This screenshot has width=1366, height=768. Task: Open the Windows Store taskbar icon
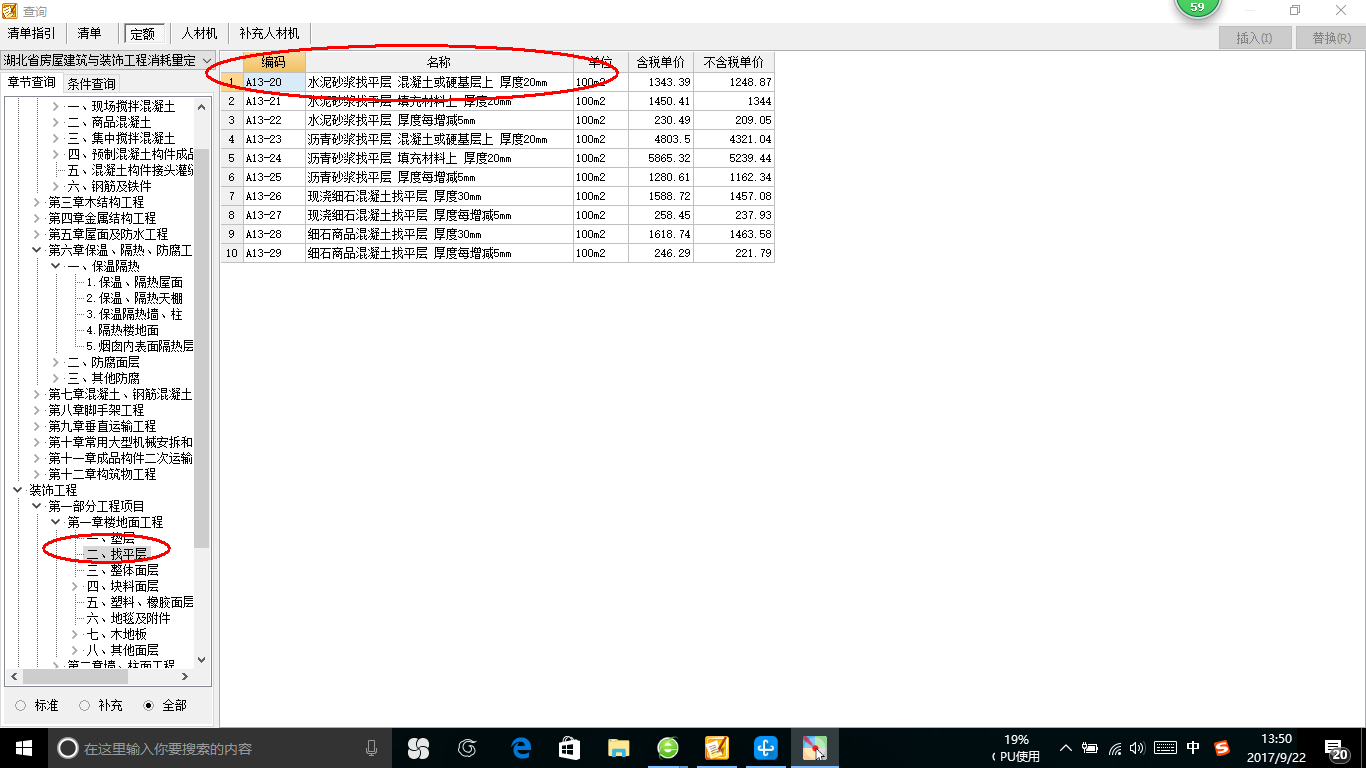point(569,747)
